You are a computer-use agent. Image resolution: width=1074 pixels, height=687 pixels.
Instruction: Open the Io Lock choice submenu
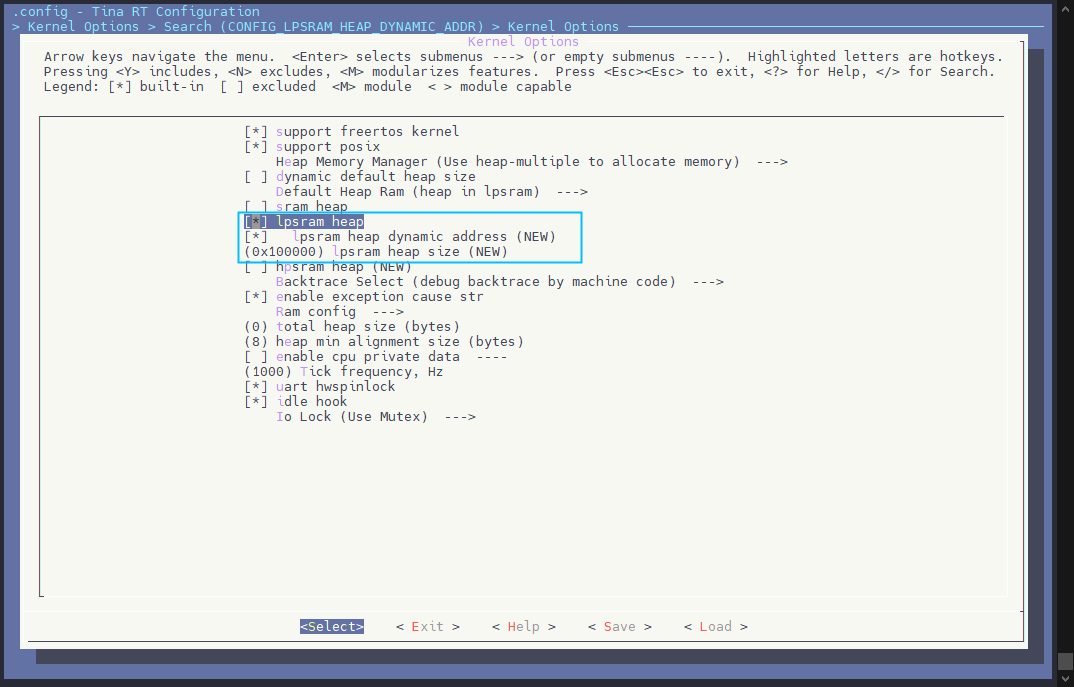point(375,417)
